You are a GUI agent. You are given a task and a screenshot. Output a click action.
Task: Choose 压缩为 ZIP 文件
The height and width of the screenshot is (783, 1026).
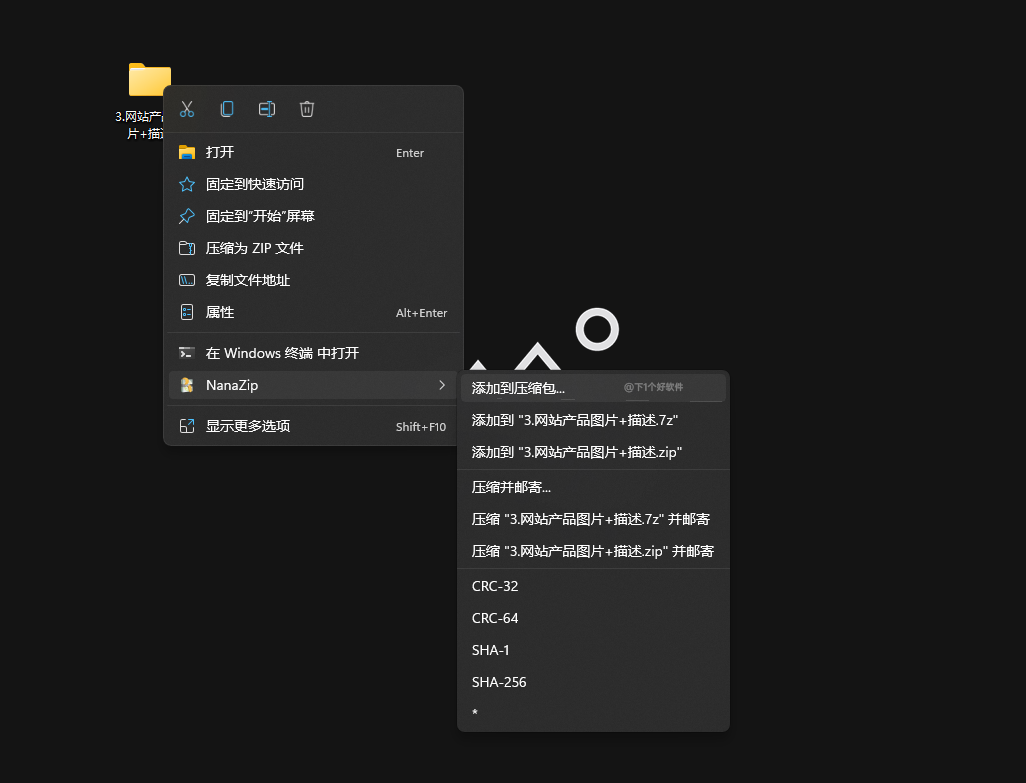pyautogui.click(x=313, y=249)
